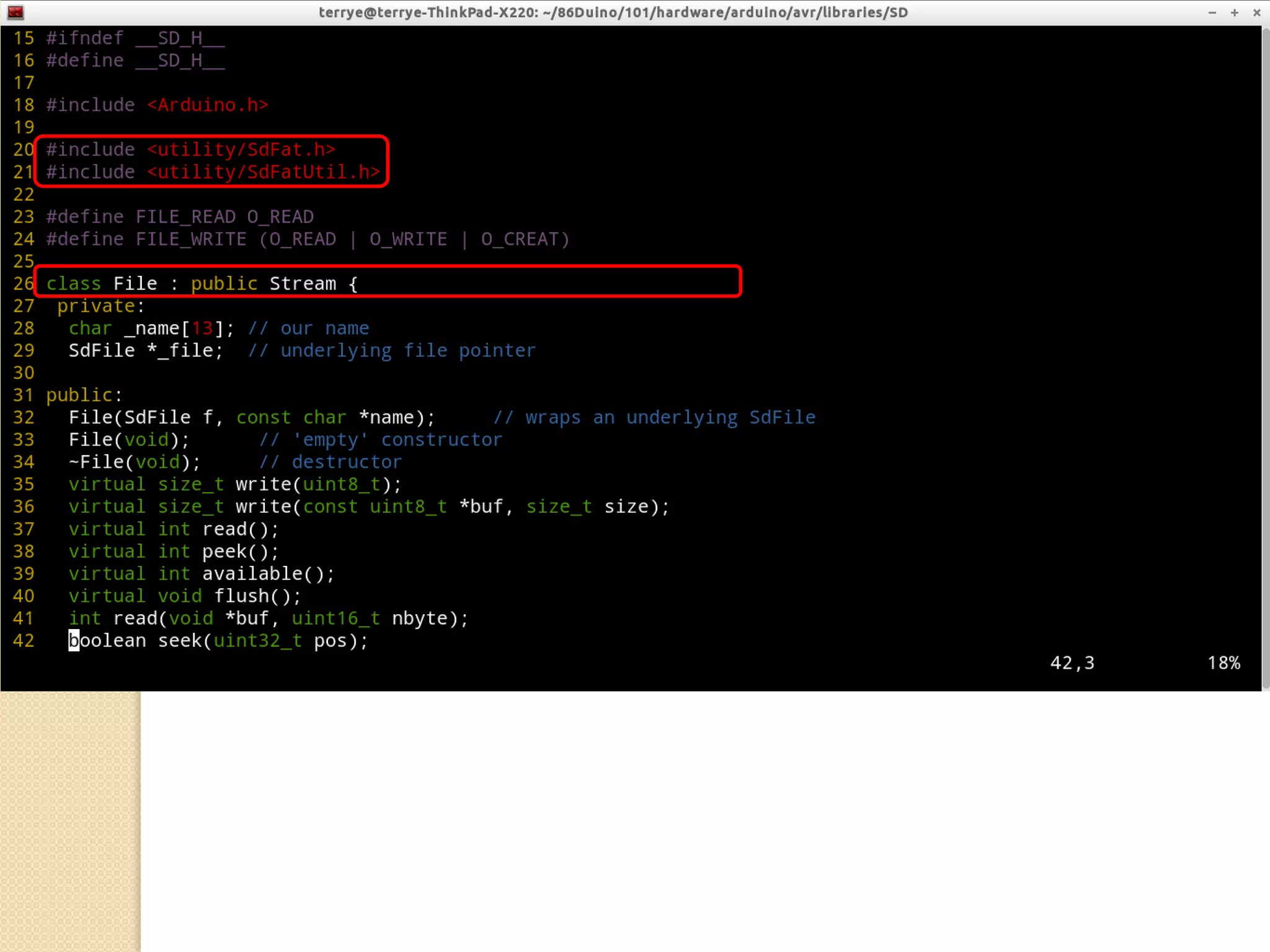Maximize the terminal window with plus icon
The image size is (1270, 952).
click(1235, 12)
